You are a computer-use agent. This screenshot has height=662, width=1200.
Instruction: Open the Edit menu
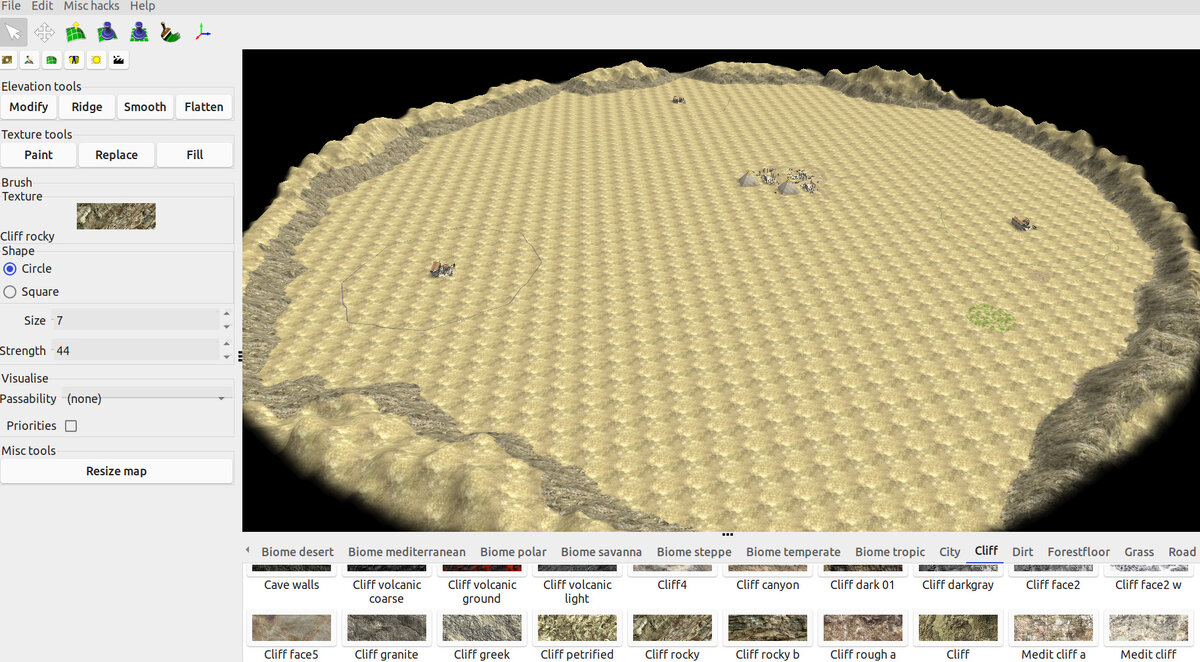[x=42, y=6]
